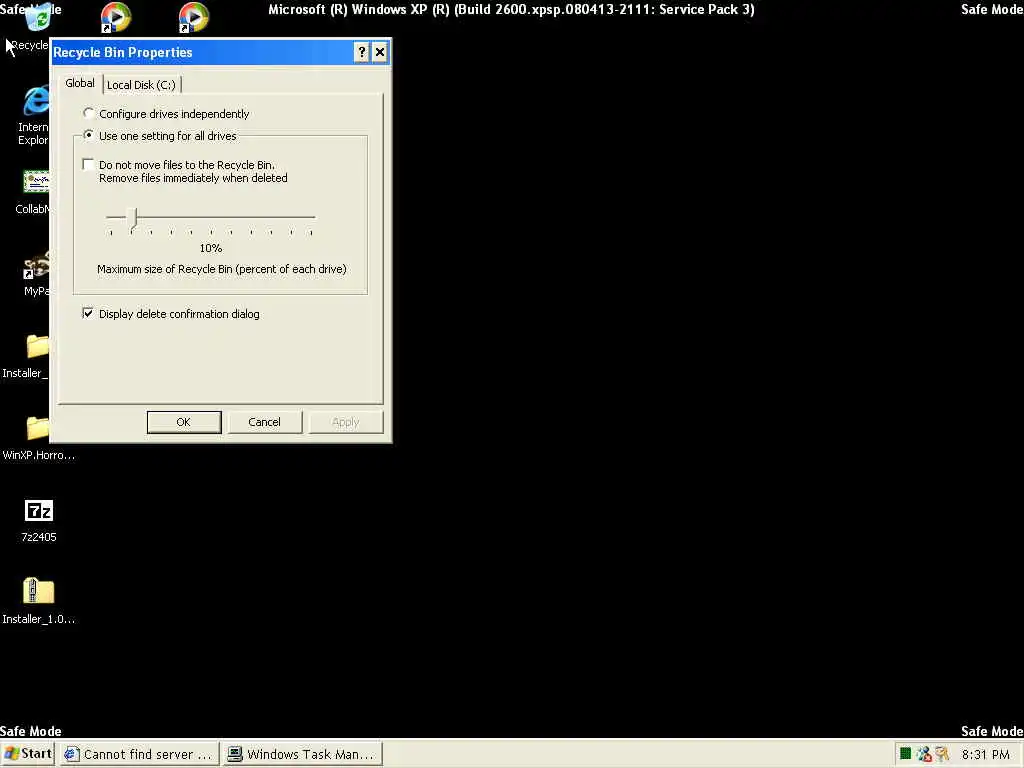1024x768 pixels.
Task: Select the Installer_ folder icon beside the dialog
Action: (37, 346)
